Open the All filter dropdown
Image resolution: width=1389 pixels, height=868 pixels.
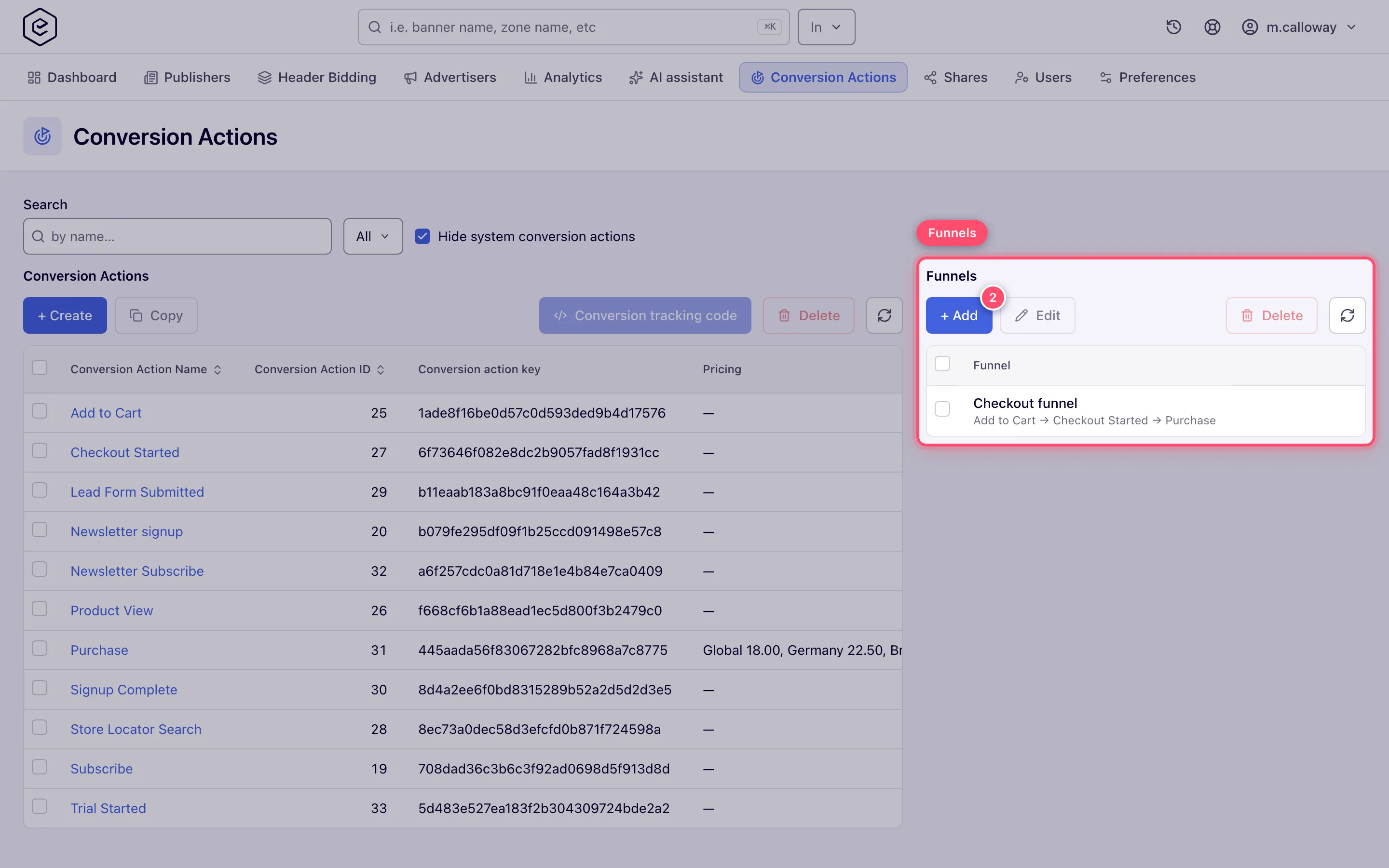point(373,236)
